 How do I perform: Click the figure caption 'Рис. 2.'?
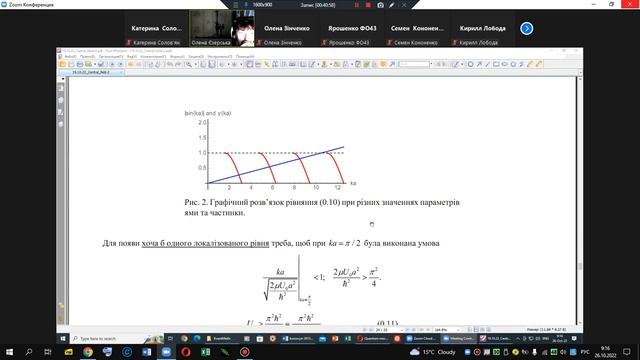point(196,202)
